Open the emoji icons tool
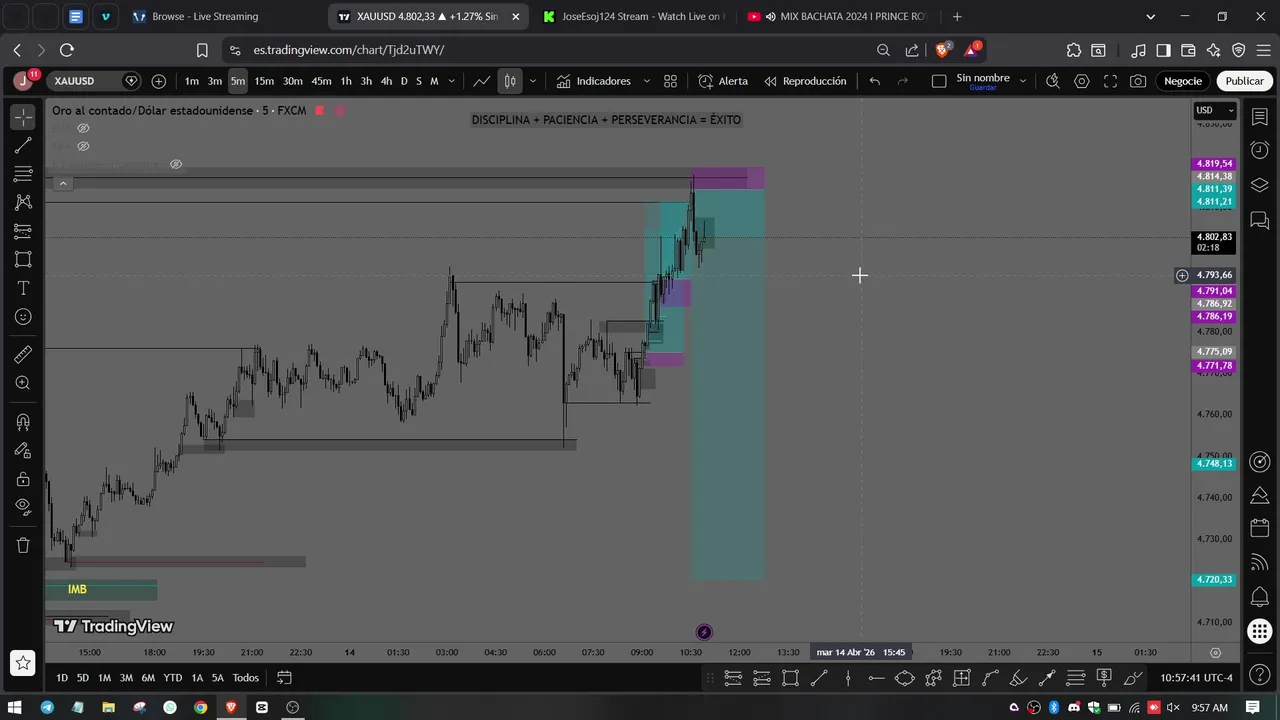The width and height of the screenshot is (1280, 720). 23,317
